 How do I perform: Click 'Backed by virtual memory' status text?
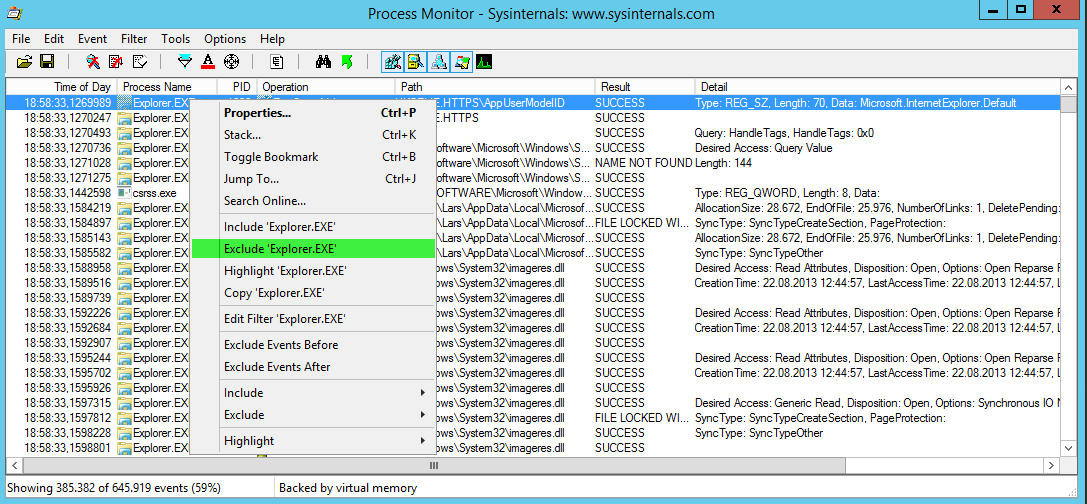(x=348, y=488)
